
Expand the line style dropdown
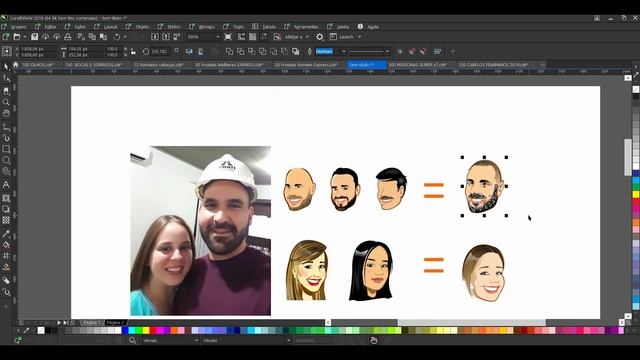(x=387, y=51)
